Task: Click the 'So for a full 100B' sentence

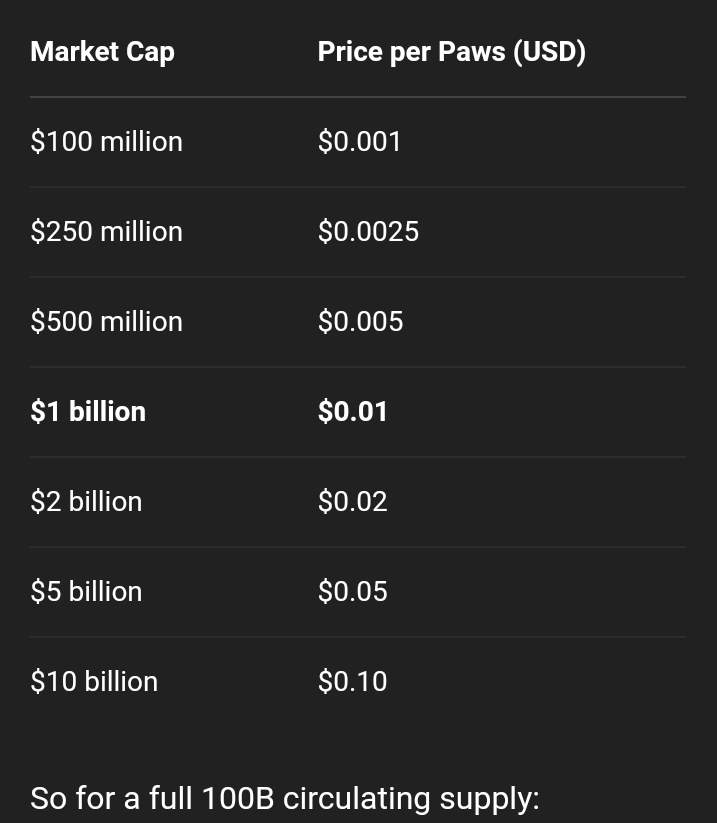Action: pos(285,798)
